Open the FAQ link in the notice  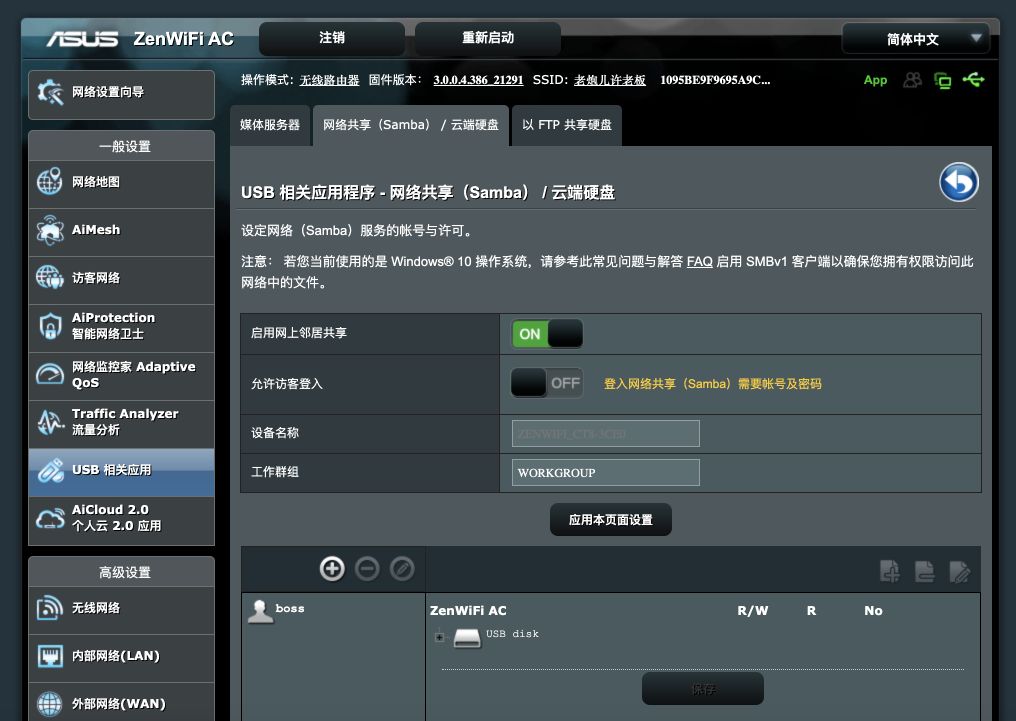699,262
